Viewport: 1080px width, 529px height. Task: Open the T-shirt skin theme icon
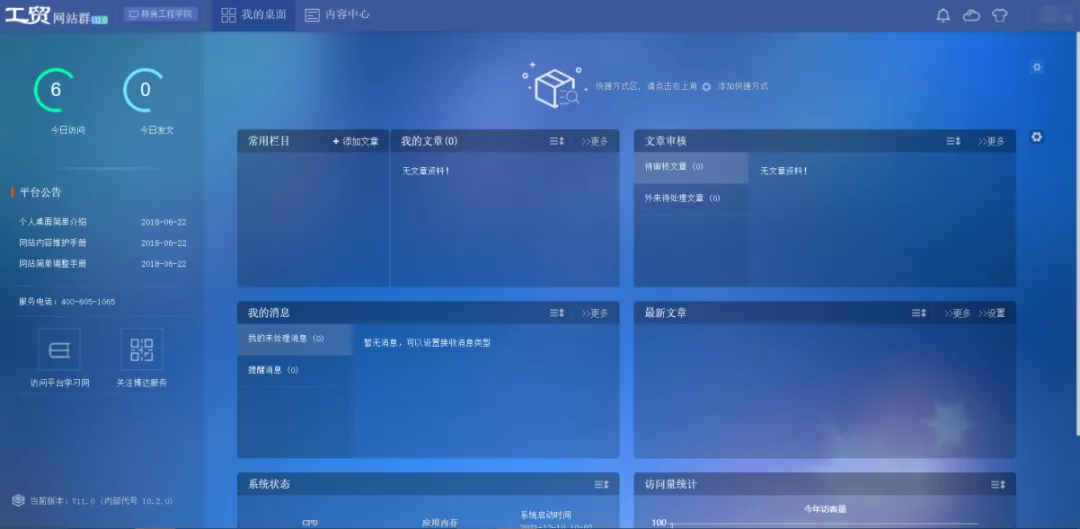(x=999, y=15)
